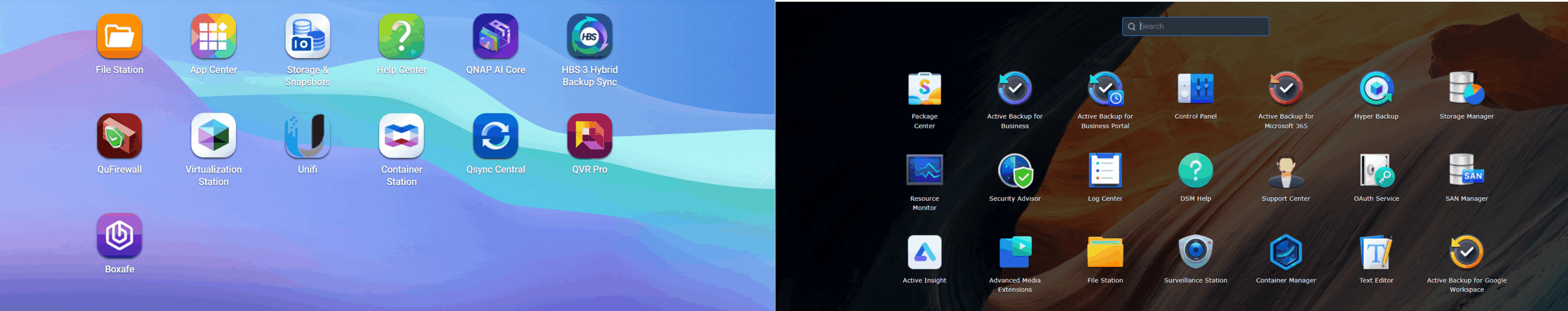
Task: Launch the Boxafe app
Action: pyautogui.click(x=119, y=236)
